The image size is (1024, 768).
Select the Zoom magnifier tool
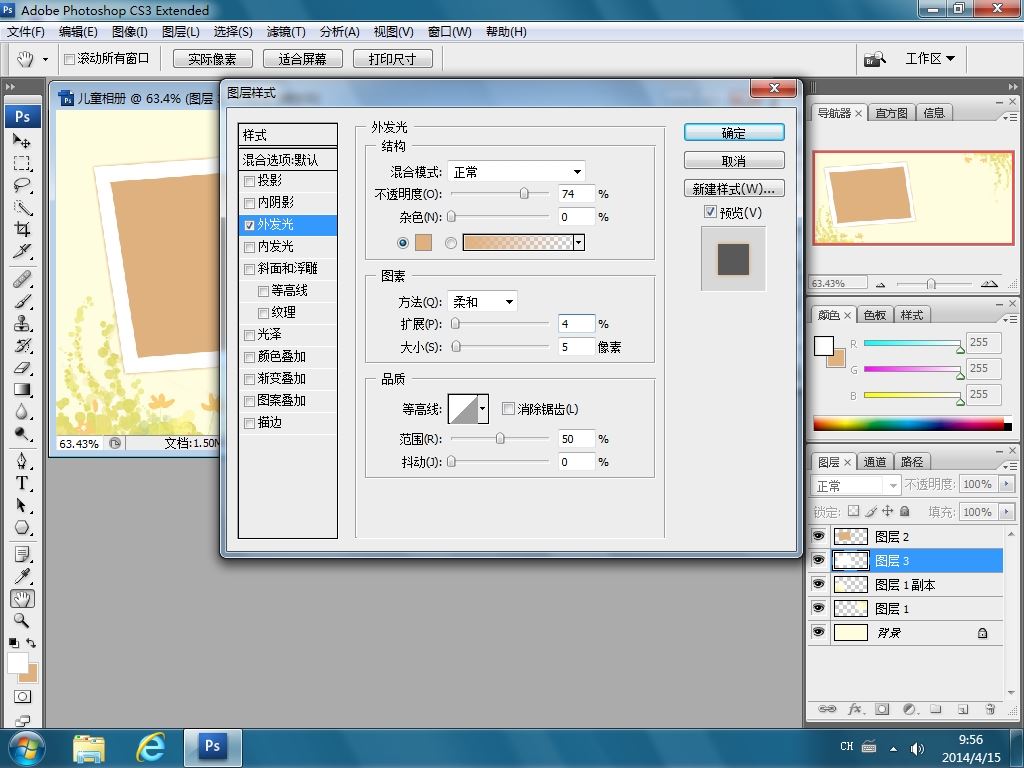[x=22, y=620]
